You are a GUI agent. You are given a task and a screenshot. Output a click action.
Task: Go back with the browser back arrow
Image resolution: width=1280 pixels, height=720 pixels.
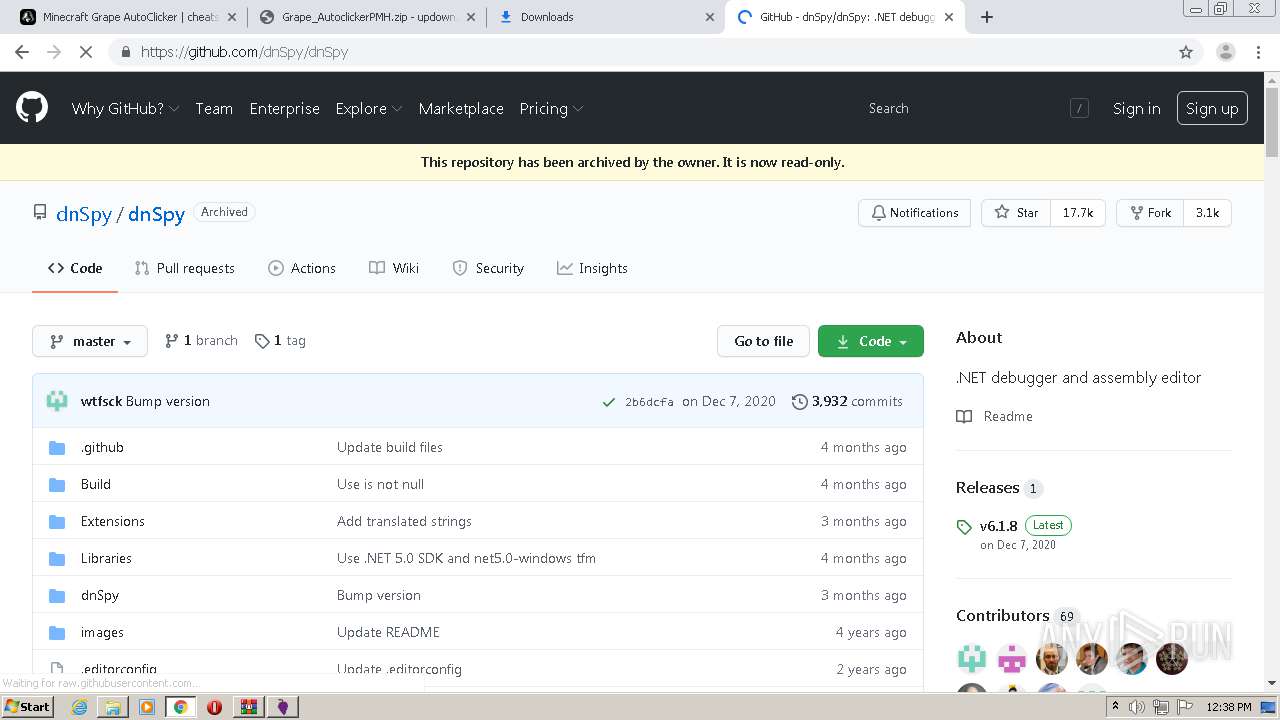(x=22, y=52)
